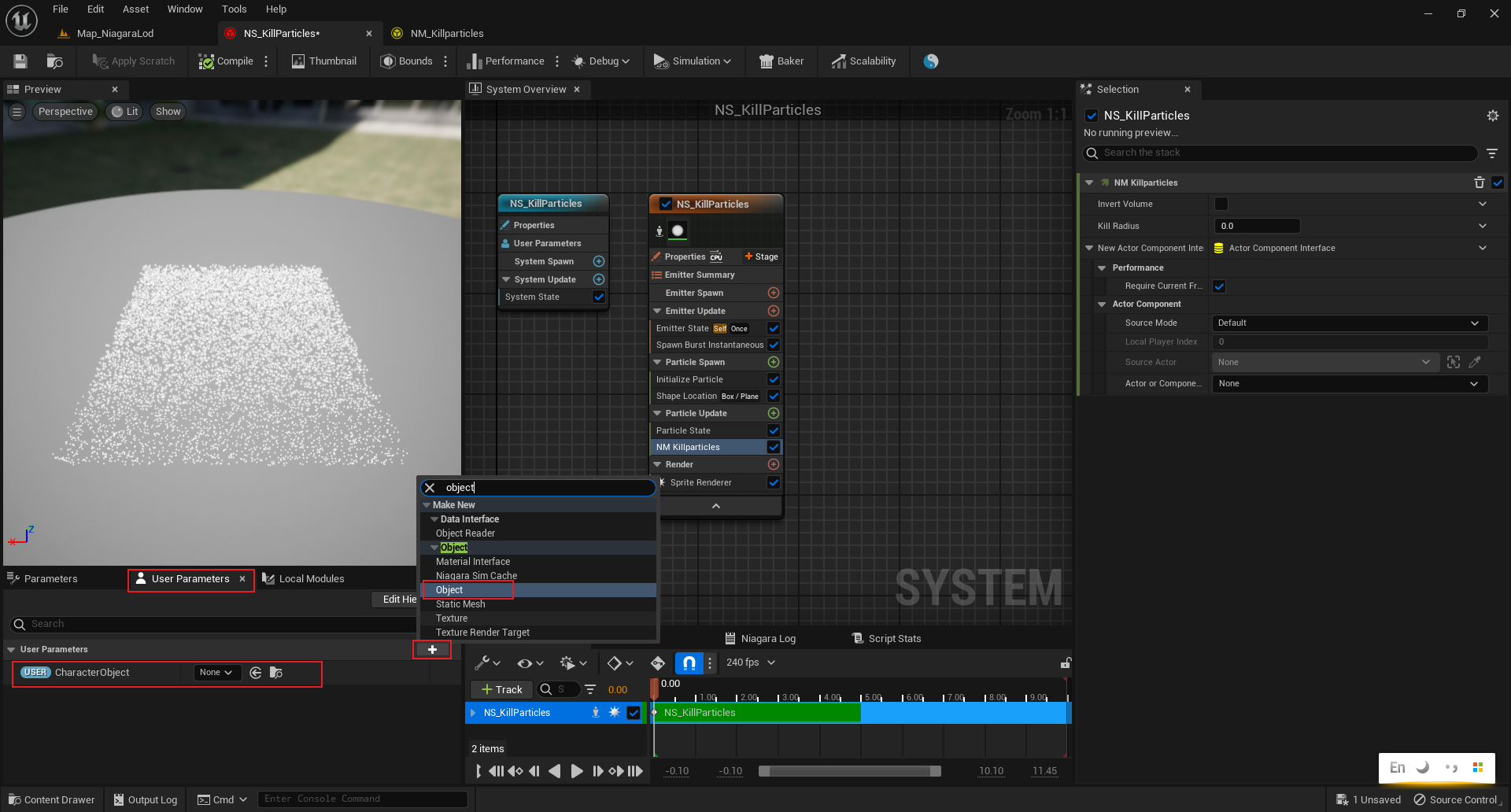Collapse the Actor Component section
1511x812 pixels.
click(1102, 304)
